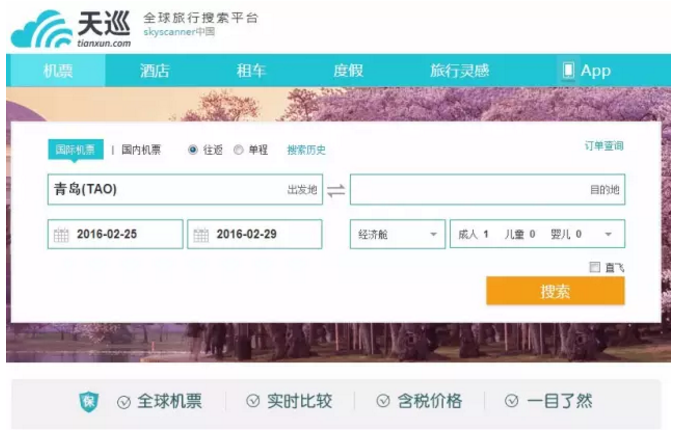
Task: Click the phone icon beside App
Action: click(568, 70)
